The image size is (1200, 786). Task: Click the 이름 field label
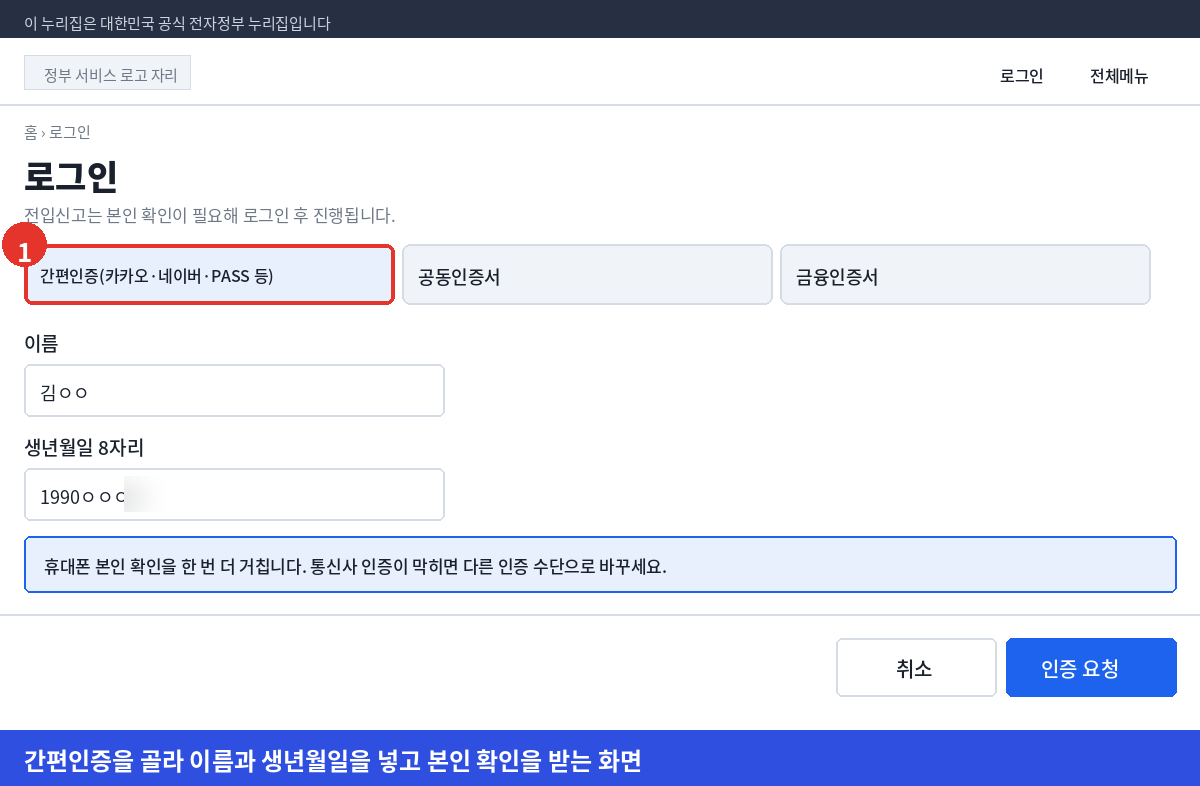point(41,344)
